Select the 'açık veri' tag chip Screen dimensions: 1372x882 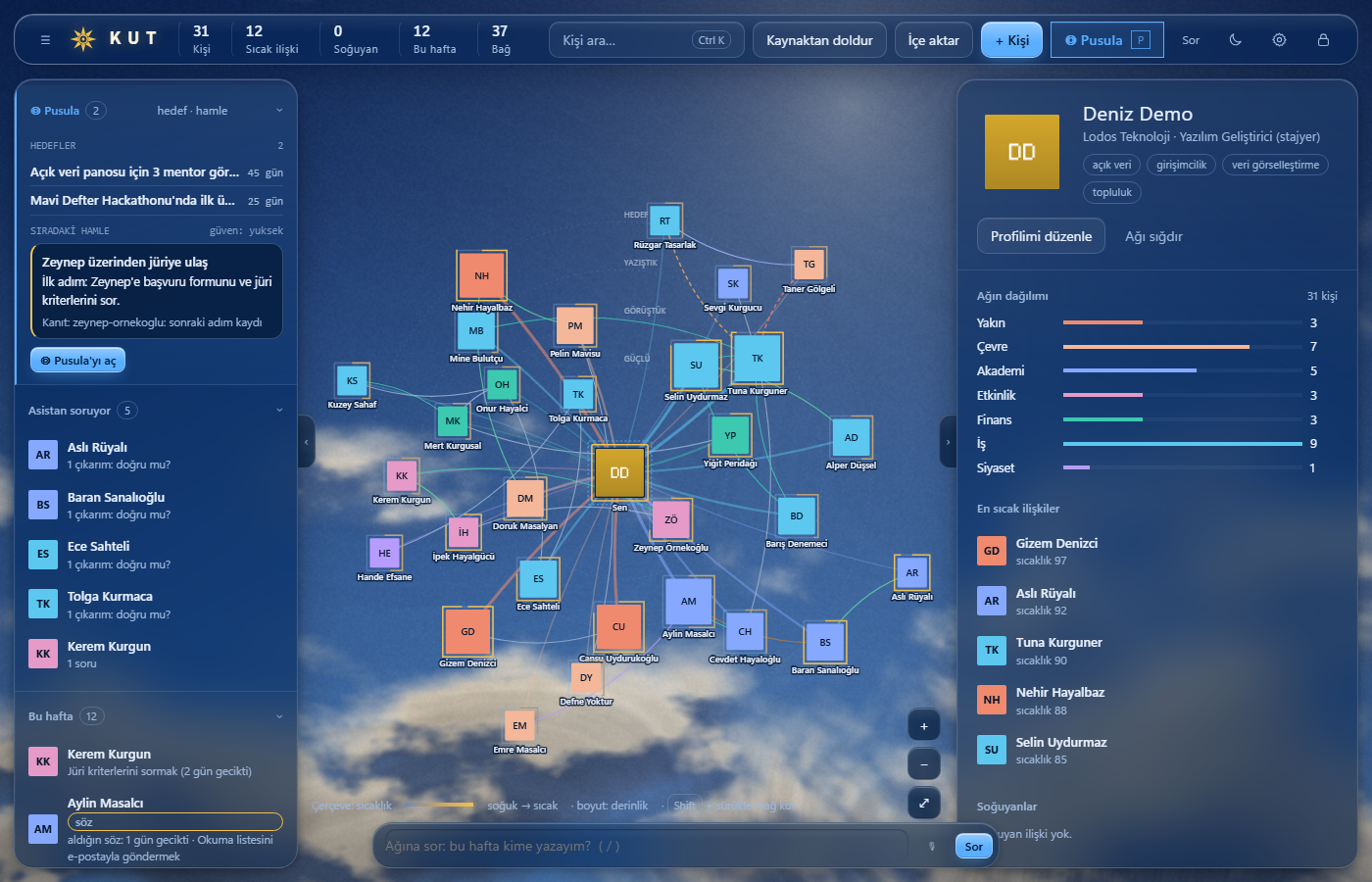point(1111,165)
